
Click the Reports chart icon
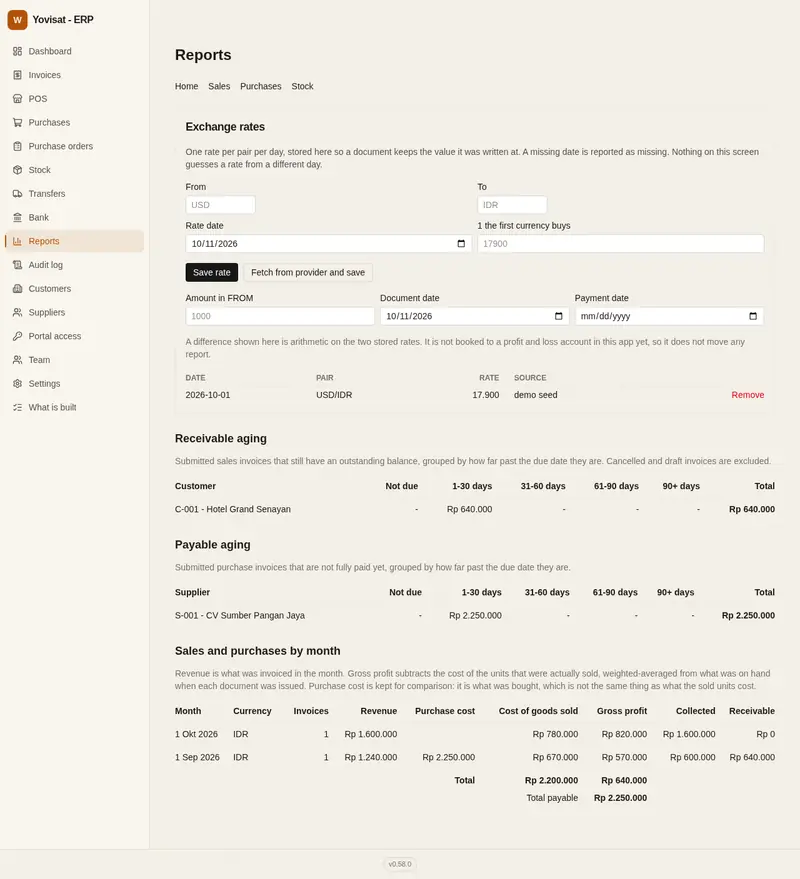17,241
